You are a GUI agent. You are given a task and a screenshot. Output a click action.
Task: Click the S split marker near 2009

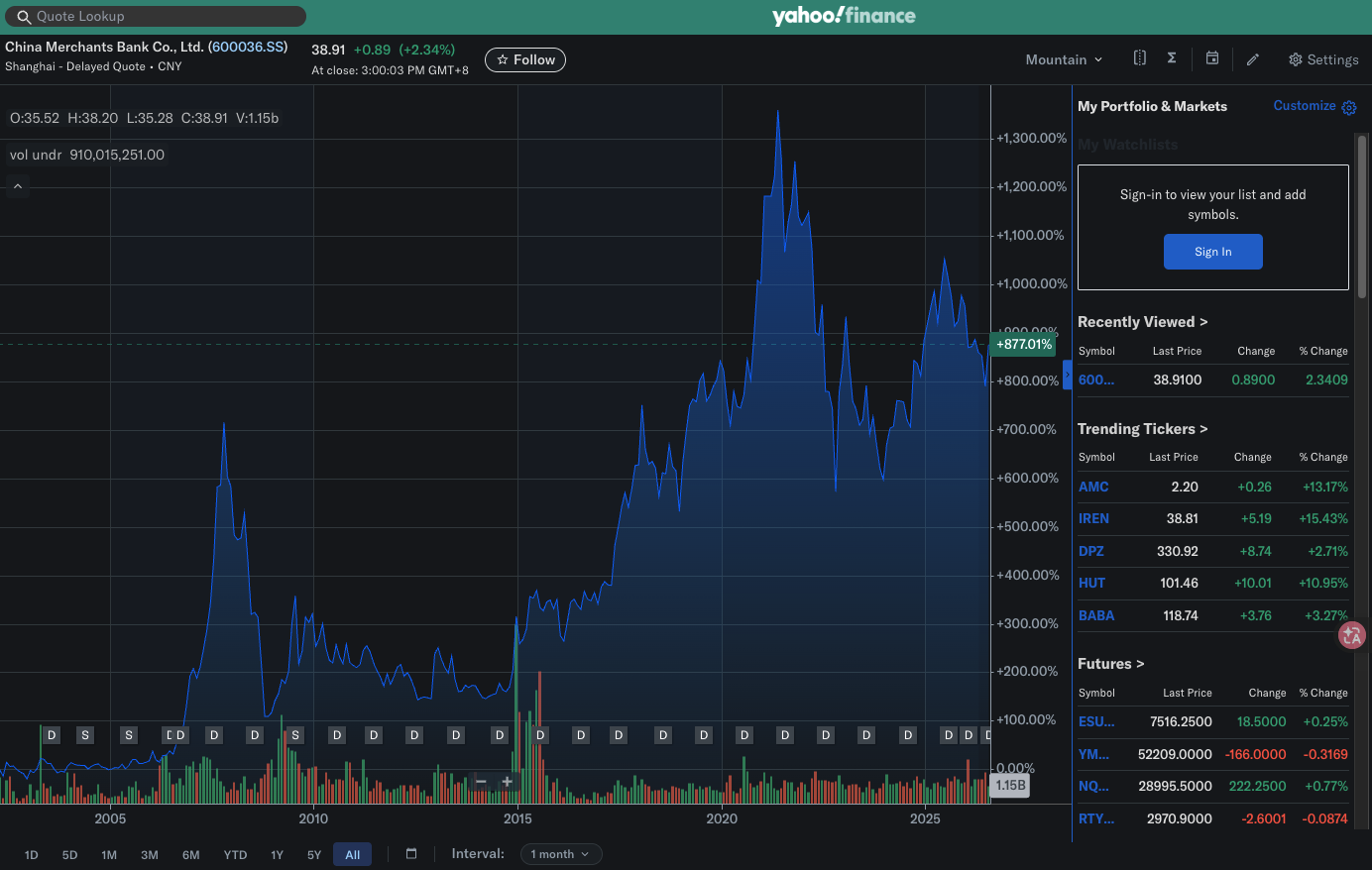point(295,735)
